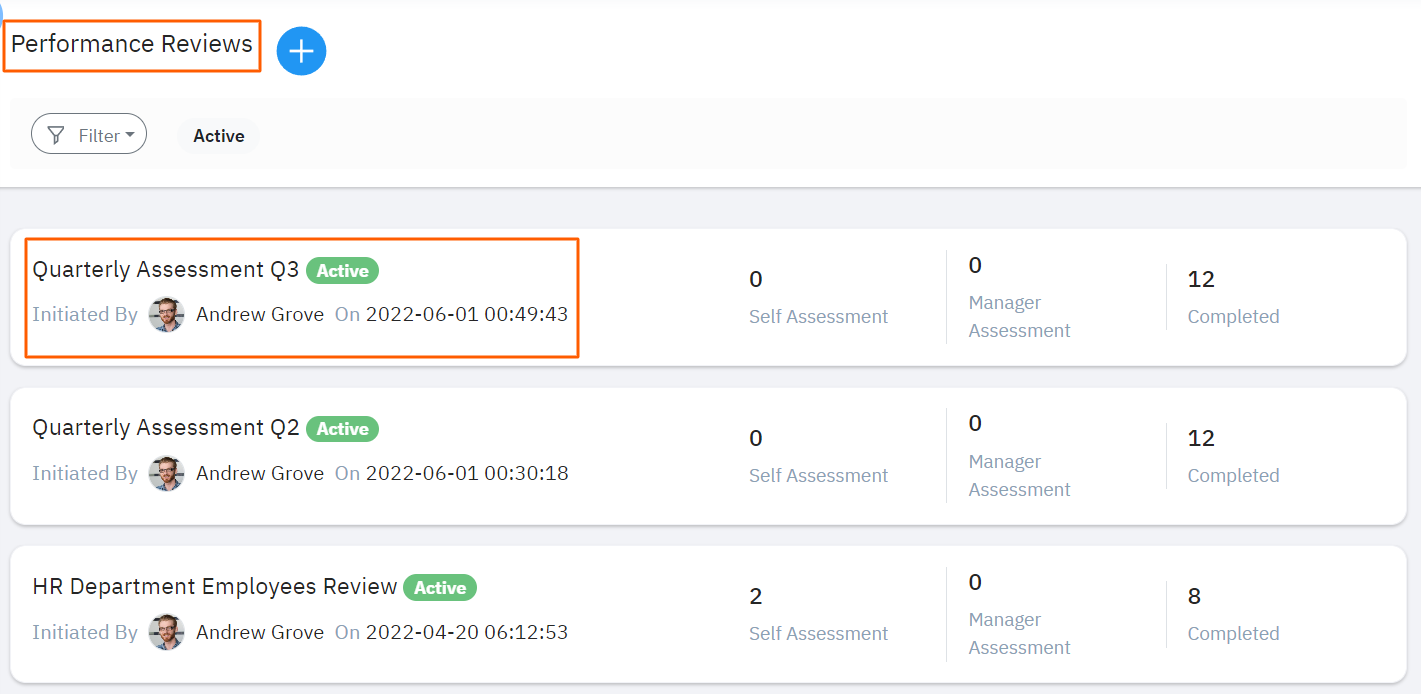Screen dimensions: 1421x694
Task: Click Andrew Grove avatar in HR review
Action: coord(166,632)
